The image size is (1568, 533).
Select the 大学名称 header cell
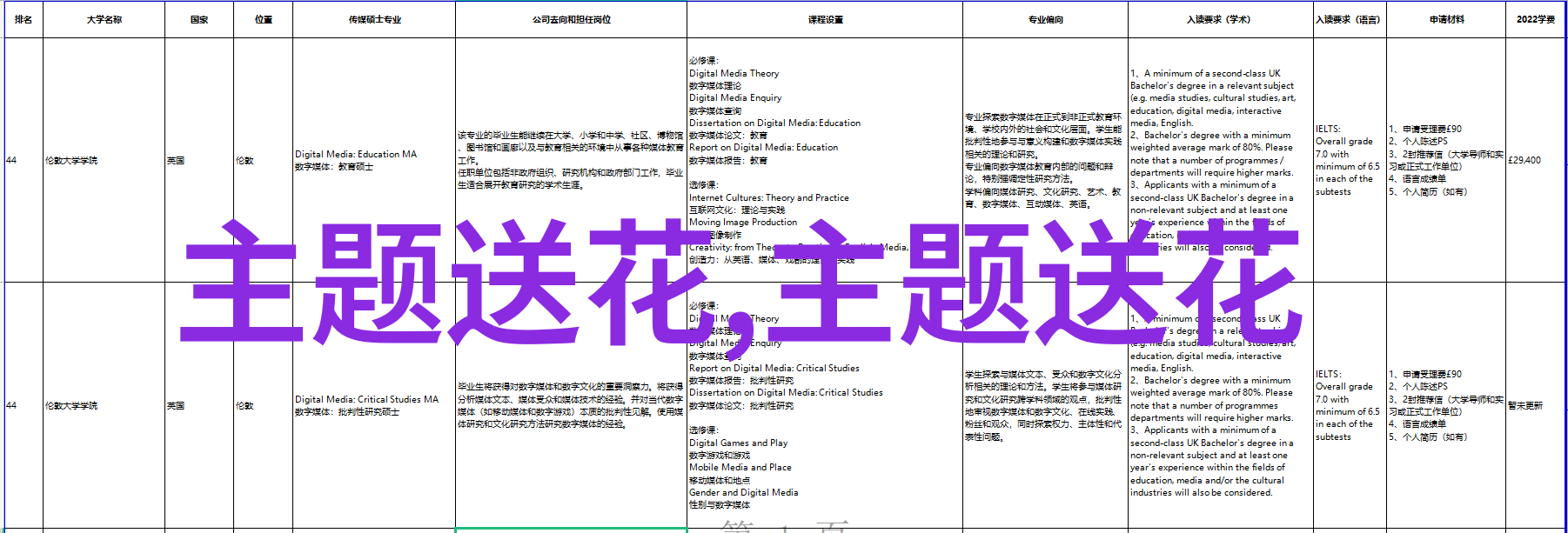click(x=104, y=19)
